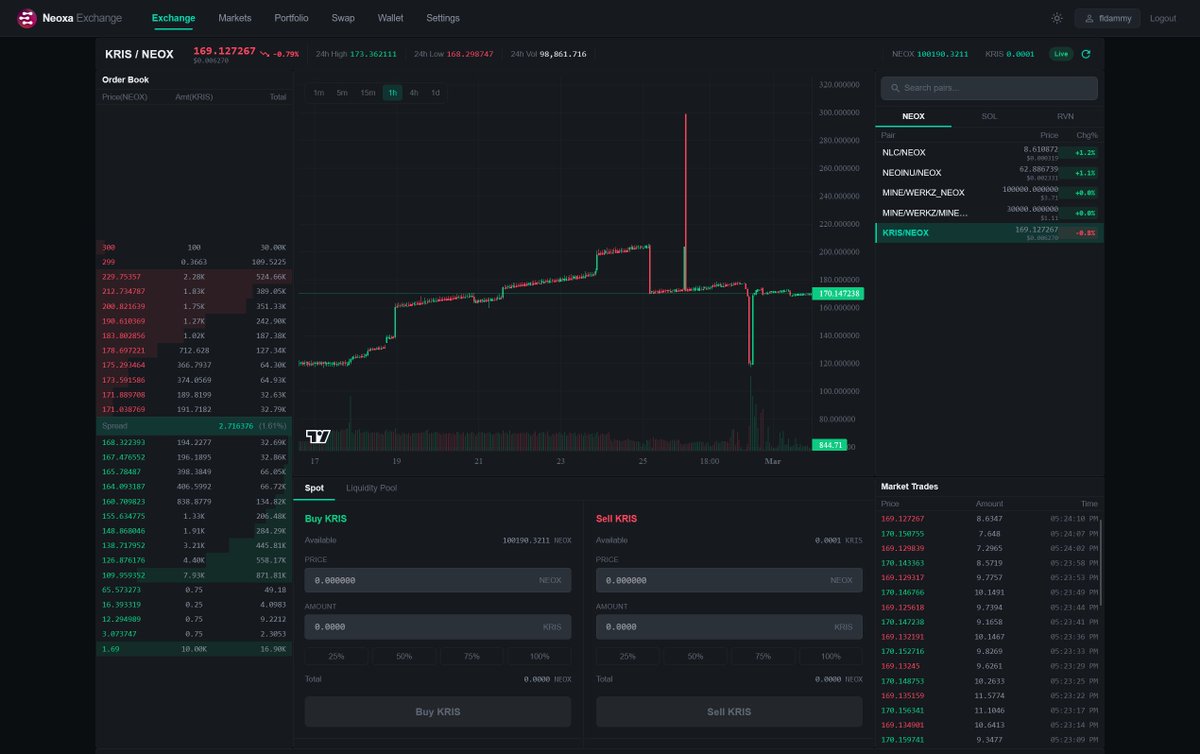Select the NEOINU/NEOX pair
The height and width of the screenshot is (754, 1200).
coord(989,172)
